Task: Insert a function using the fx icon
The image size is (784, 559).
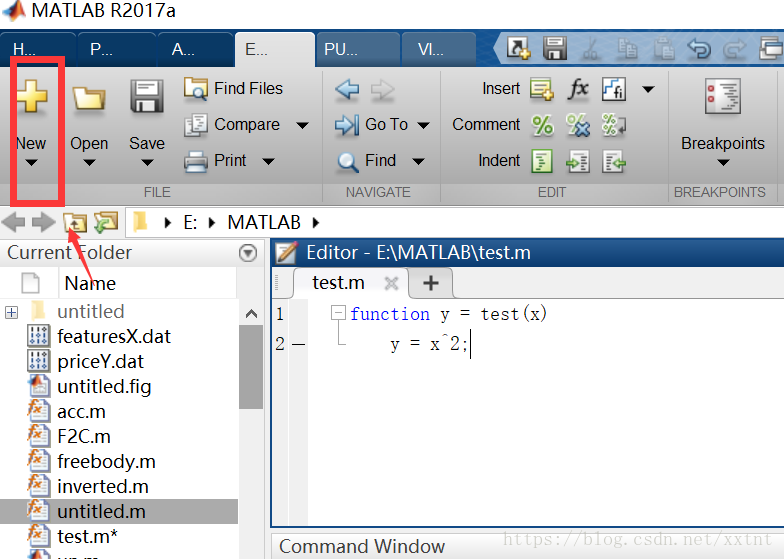Action: tap(578, 90)
